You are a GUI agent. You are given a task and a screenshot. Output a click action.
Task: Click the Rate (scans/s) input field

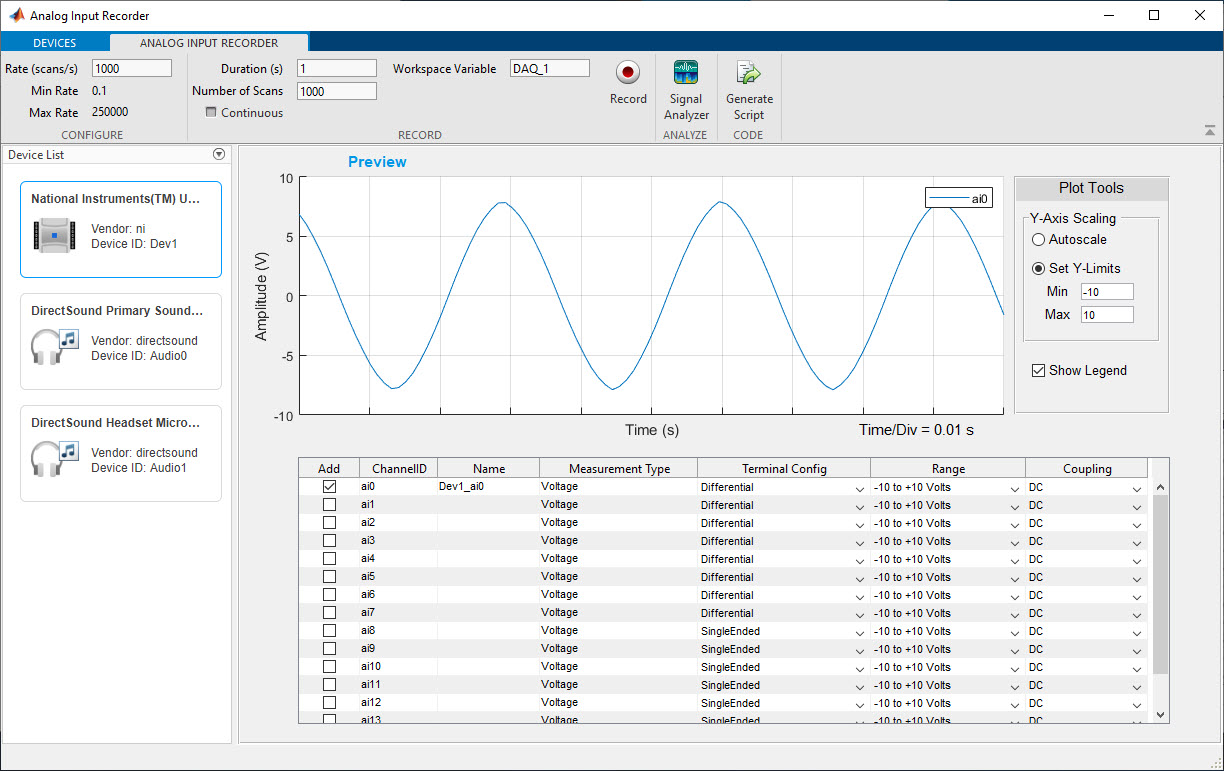pyautogui.click(x=132, y=69)
